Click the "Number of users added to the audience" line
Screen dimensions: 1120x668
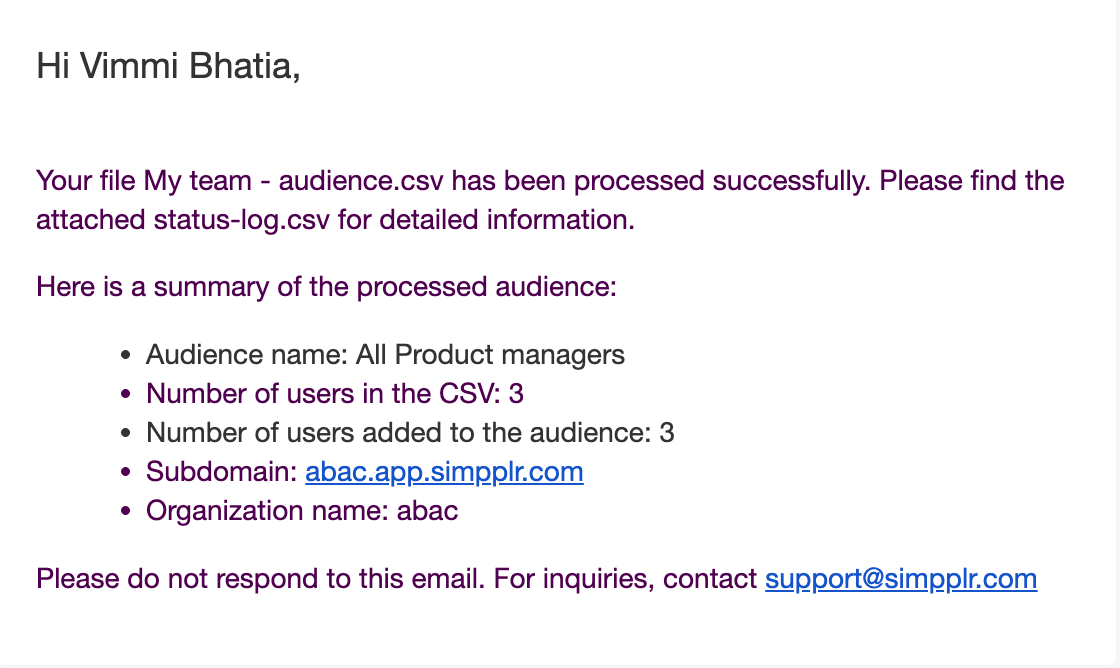(410, 433)
